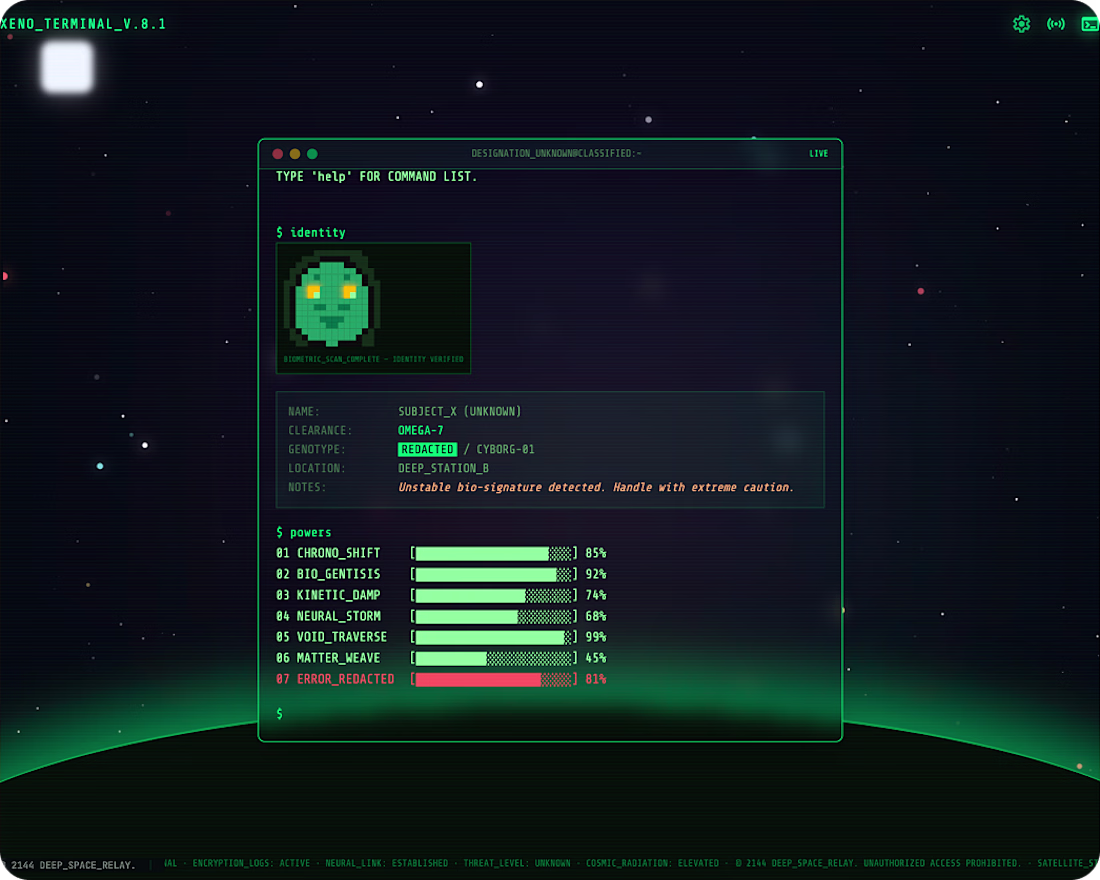The width and height of the screenshot is (1100, 880).
Task: Click the BIOMETRIC_SCAN_COMPLETE caption
Action: coord(373,359)
